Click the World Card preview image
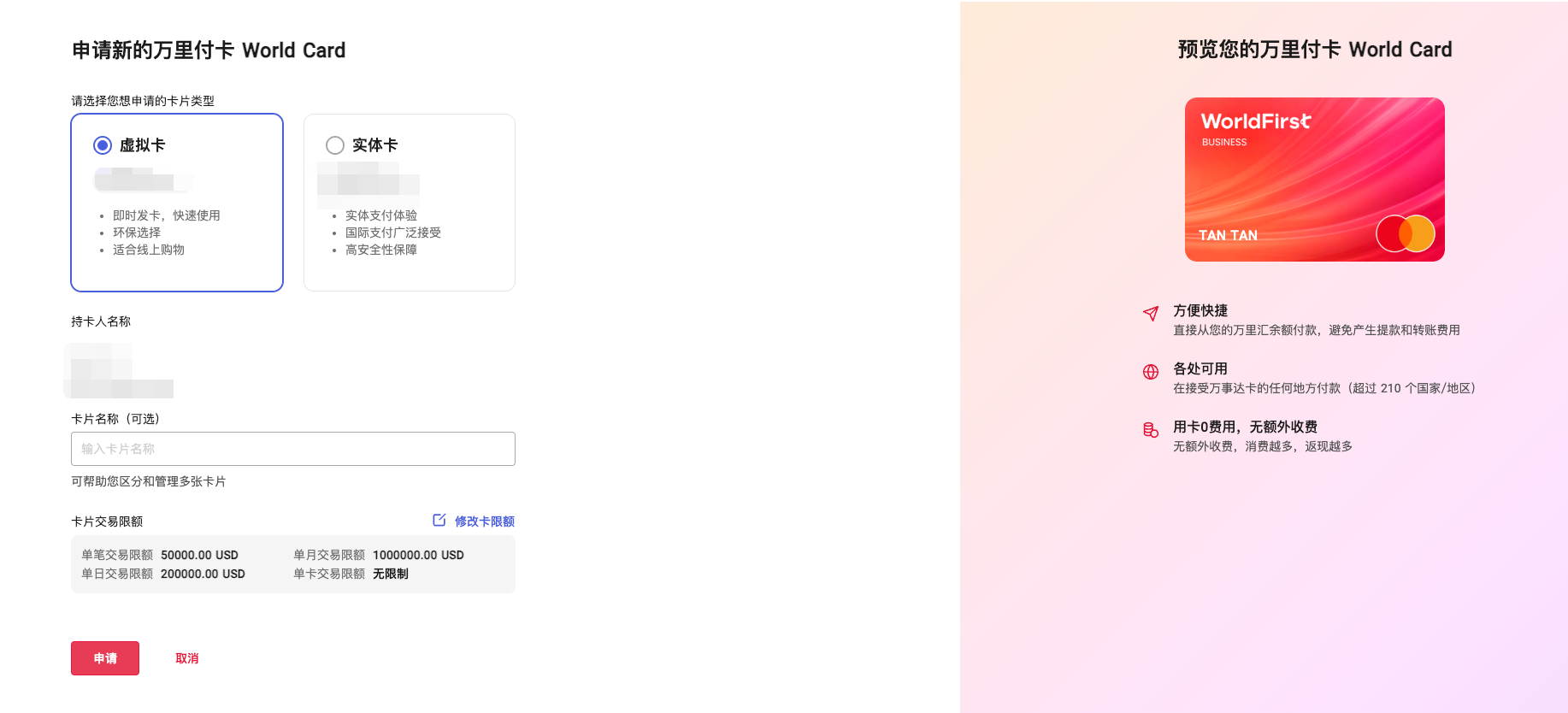1568x713 pixels. [1315, 180]
